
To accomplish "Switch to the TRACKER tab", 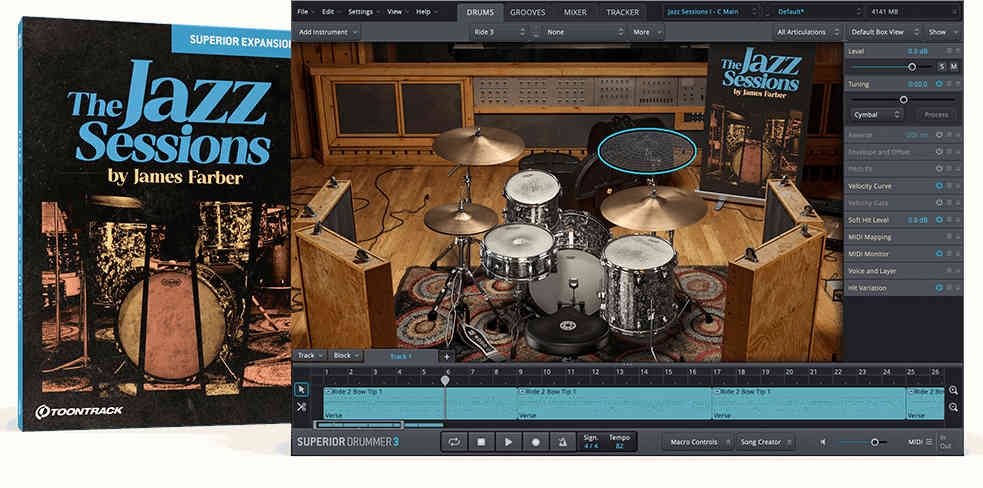I will click(623, 12).
